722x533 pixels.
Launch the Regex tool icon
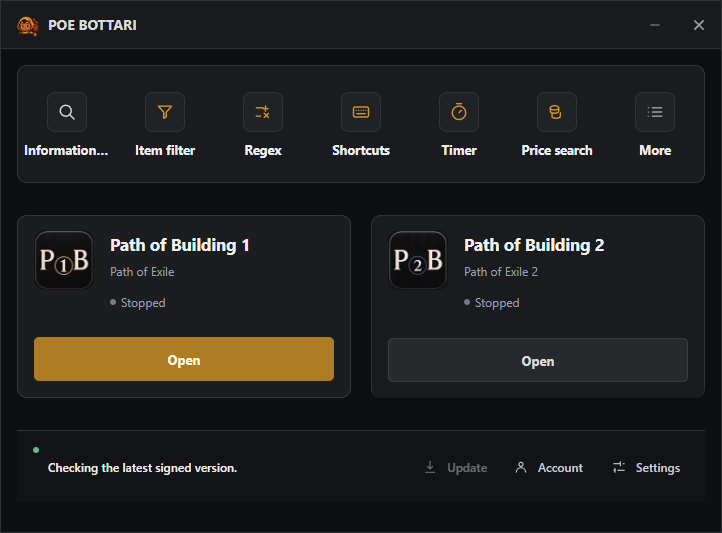[x=263, y=112]
